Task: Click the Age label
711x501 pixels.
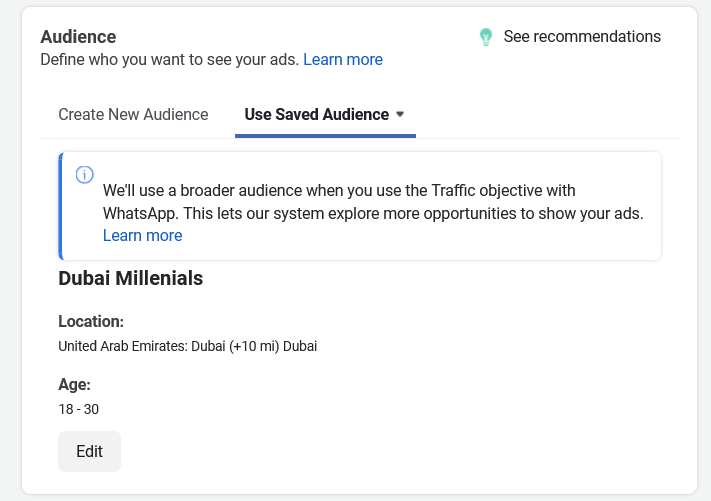Action: tap(75, 384)
